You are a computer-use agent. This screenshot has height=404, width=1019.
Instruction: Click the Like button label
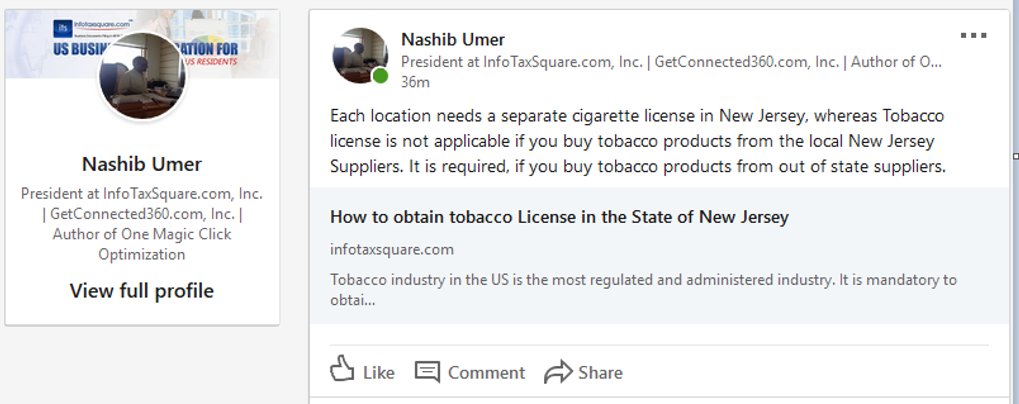click(379, 373)
